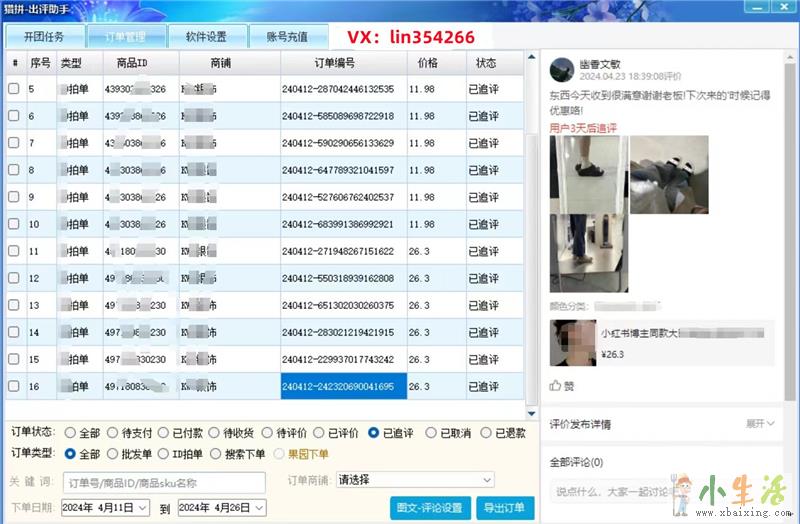Click the 导出订单 export button

(x=505, y=507)
